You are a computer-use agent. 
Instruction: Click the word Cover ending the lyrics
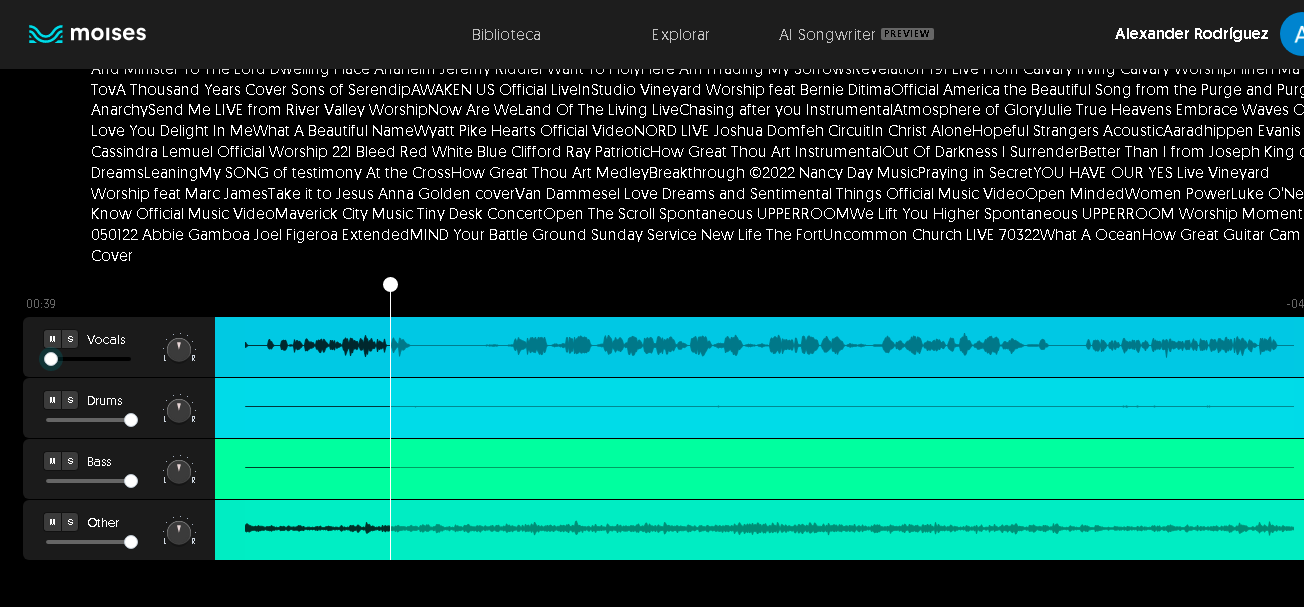[112, 256]
